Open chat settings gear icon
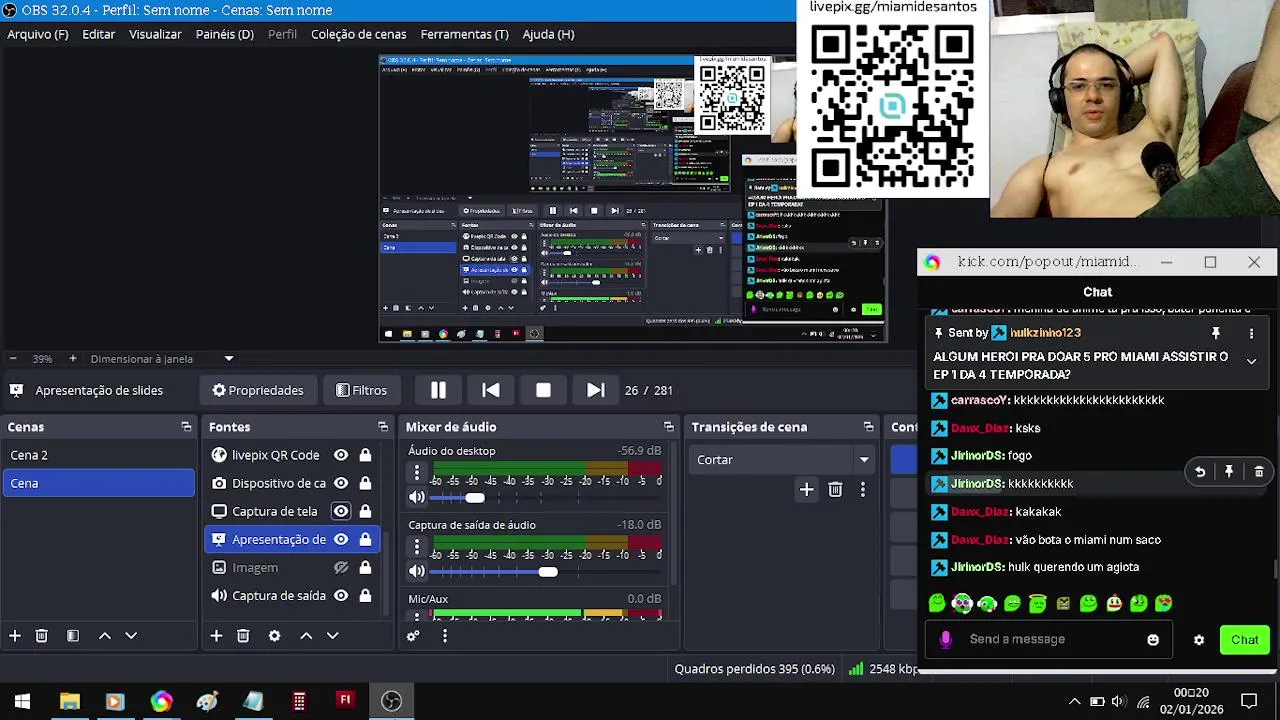 coord(1199,640)
